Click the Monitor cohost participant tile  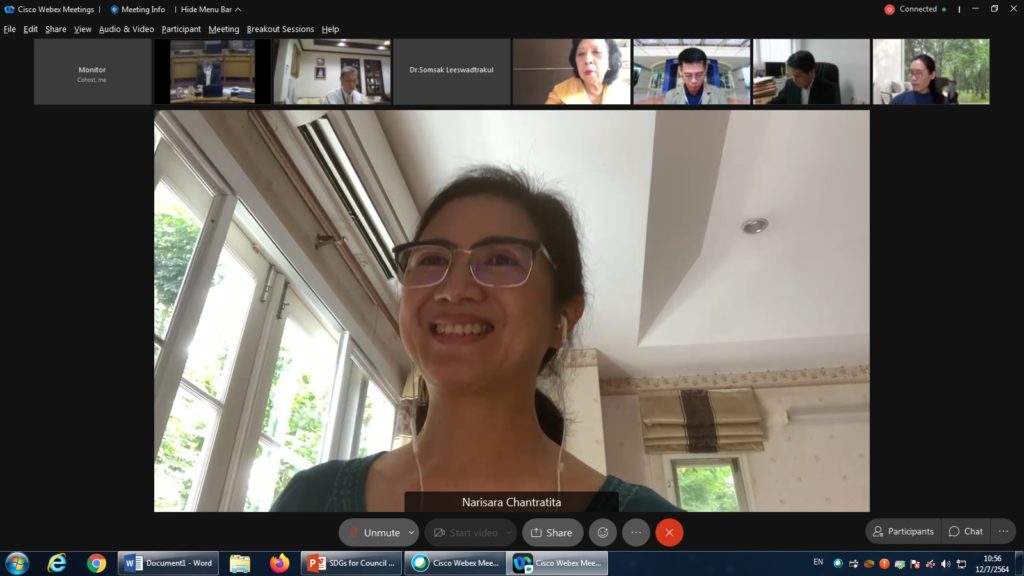[x=92, y=71]
